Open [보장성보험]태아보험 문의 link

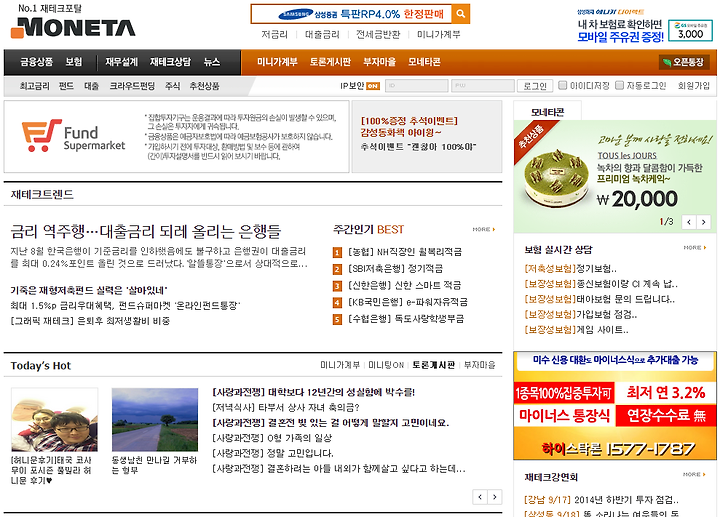point(599,299)
